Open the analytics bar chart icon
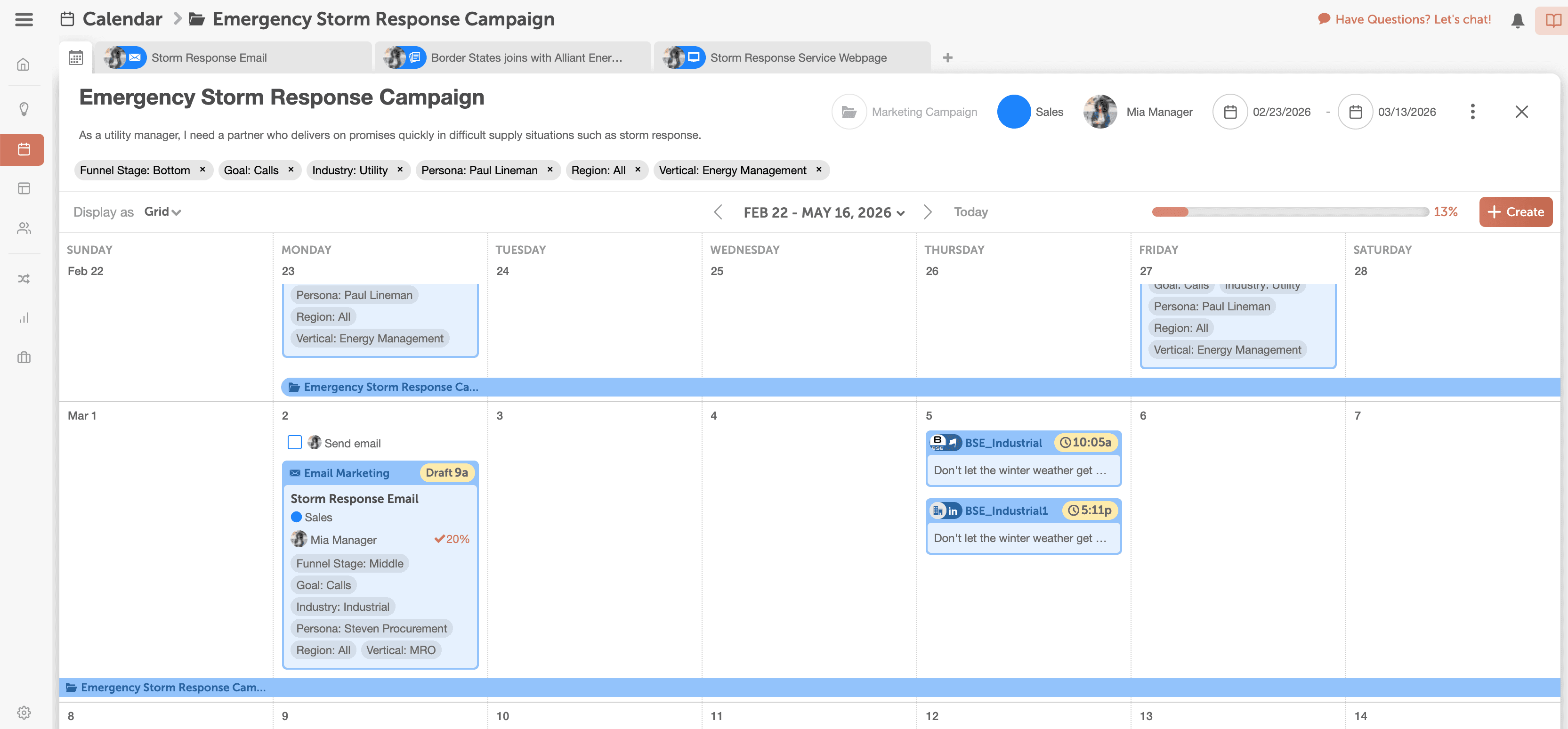Viewport: 1568px width, 729px height. (24, 318)
